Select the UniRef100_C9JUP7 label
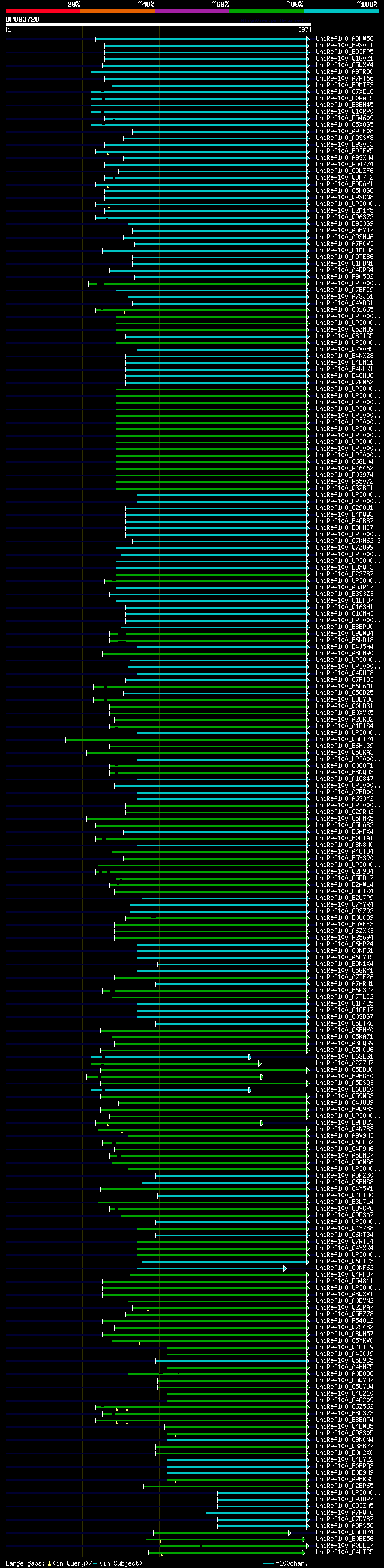384x1568 pixels. tap(344, 1500)
